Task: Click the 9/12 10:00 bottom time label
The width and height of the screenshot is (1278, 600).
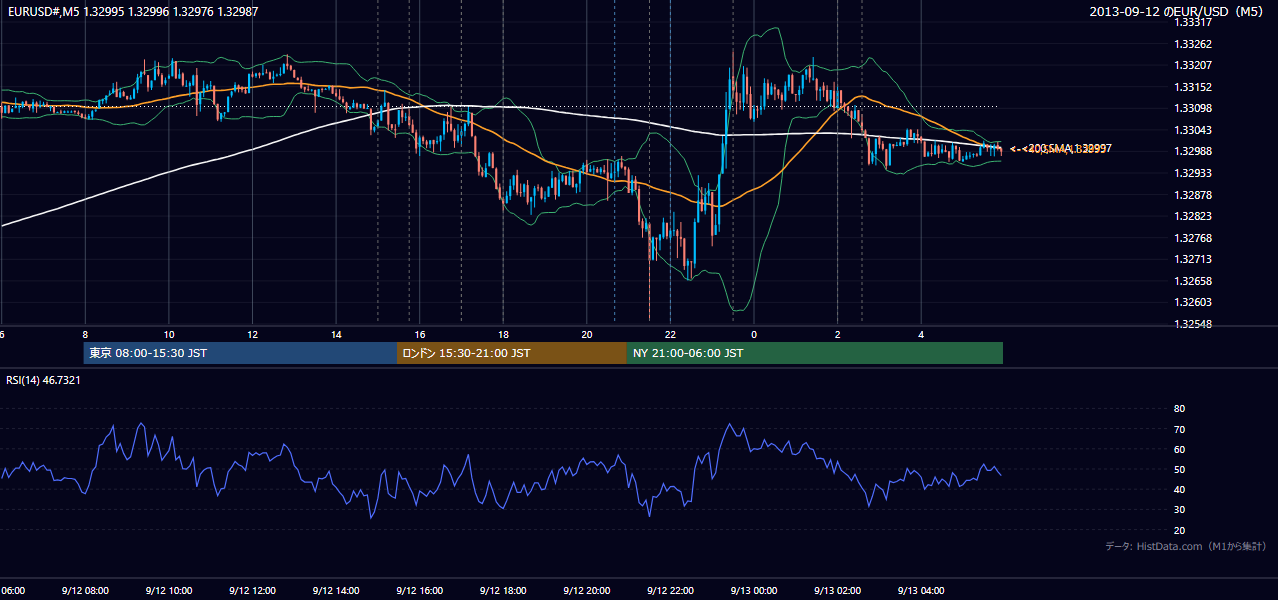Action: click(168, 591)
